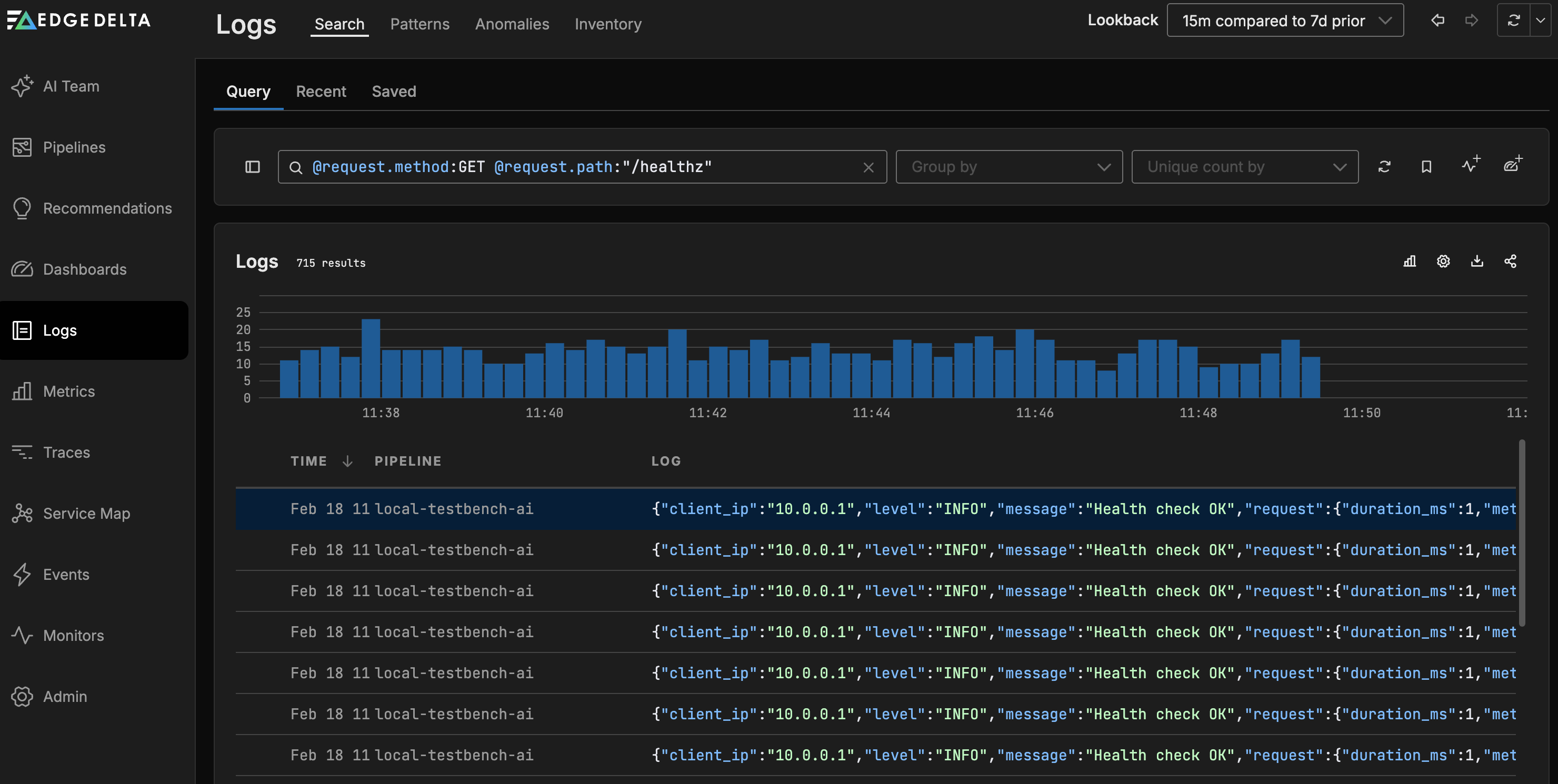Toggle the bar chart icon in the Logs header
This screenshot has height=784, width=1558.
coord(1409,261)
